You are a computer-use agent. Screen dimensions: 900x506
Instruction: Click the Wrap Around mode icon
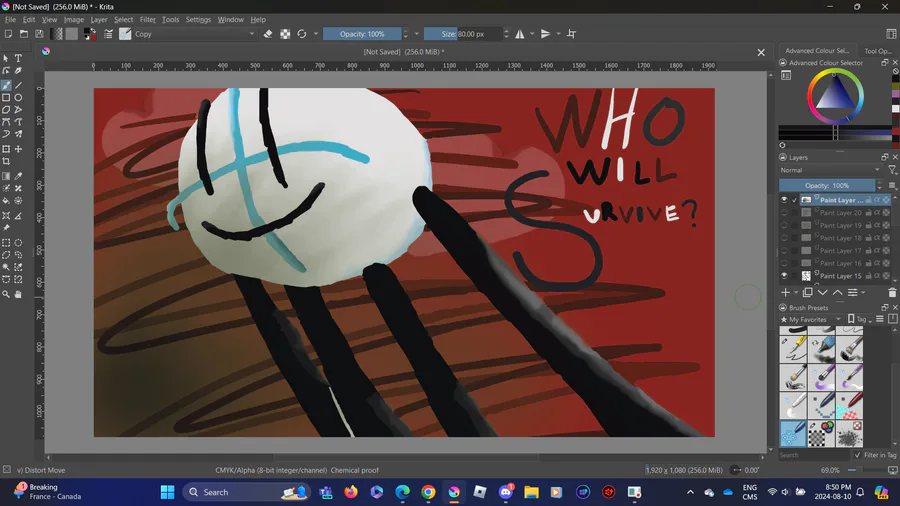(571, 34)
